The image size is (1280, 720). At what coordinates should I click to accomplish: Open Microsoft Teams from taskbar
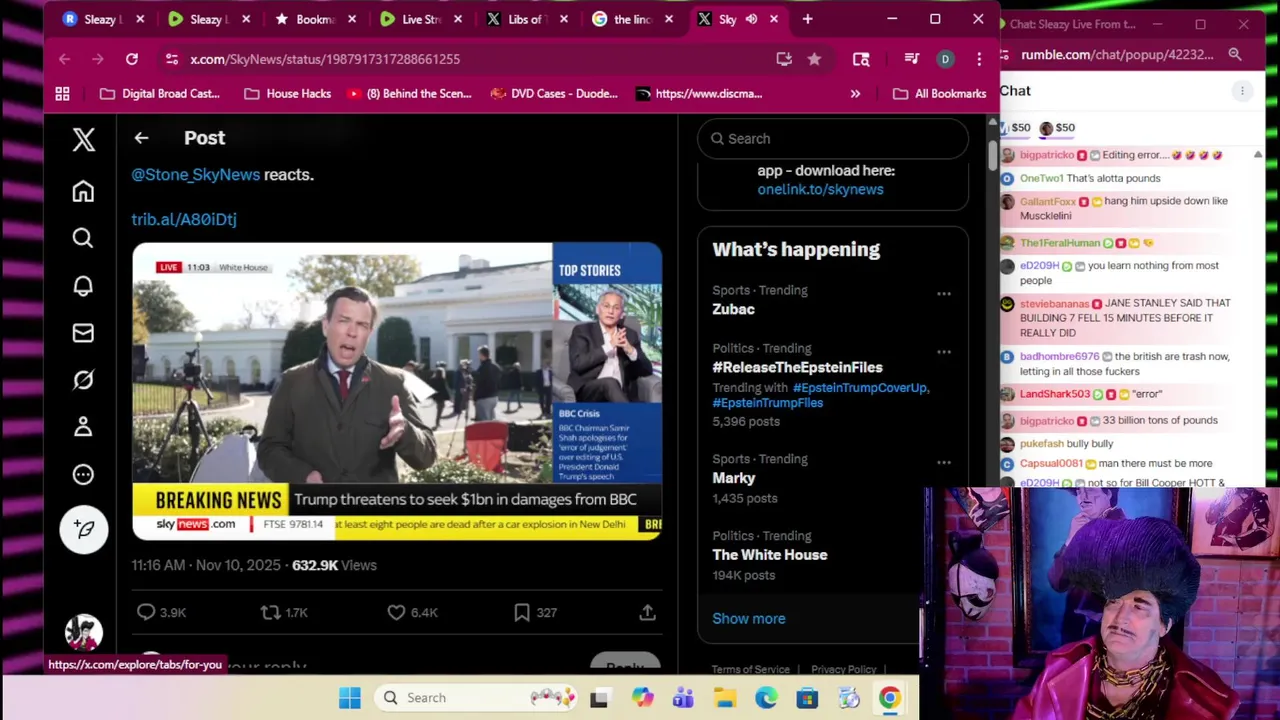[x=683, y=698]
